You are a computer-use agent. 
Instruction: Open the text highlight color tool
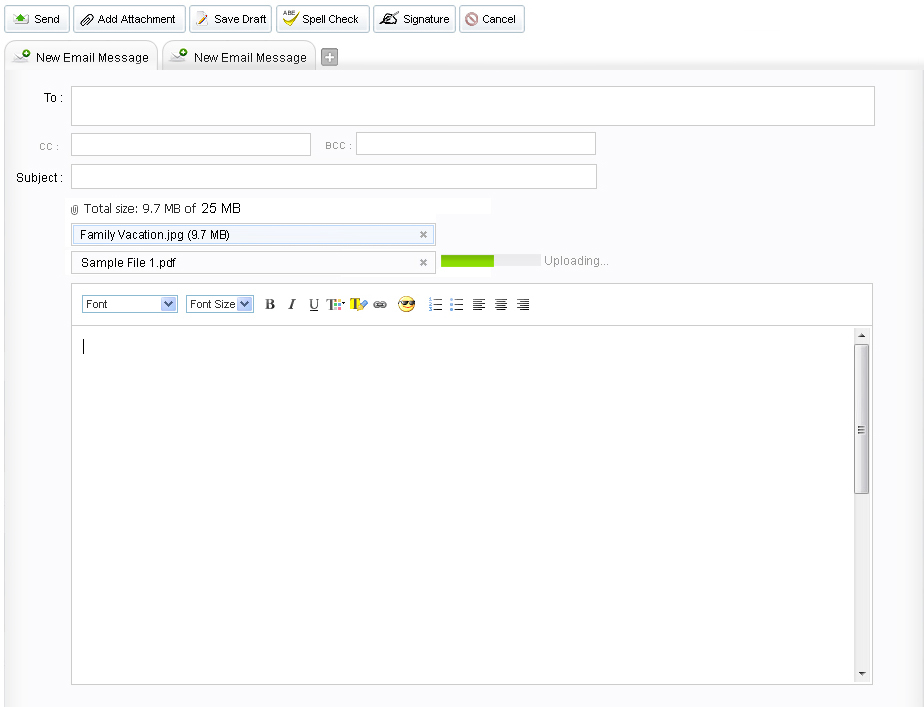[x=358, y=305]
